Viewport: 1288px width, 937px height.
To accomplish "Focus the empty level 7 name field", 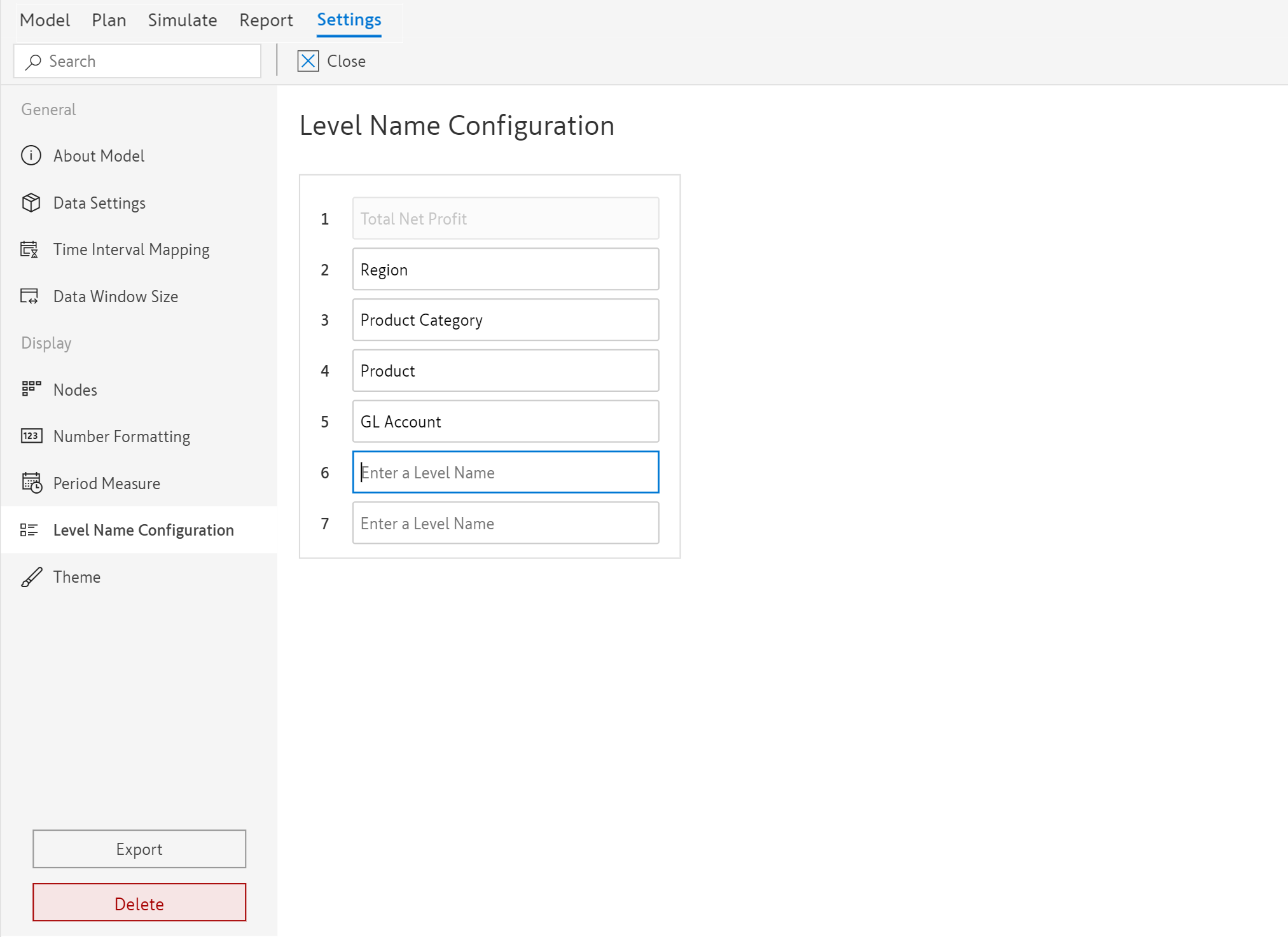I will pos(505,524).
